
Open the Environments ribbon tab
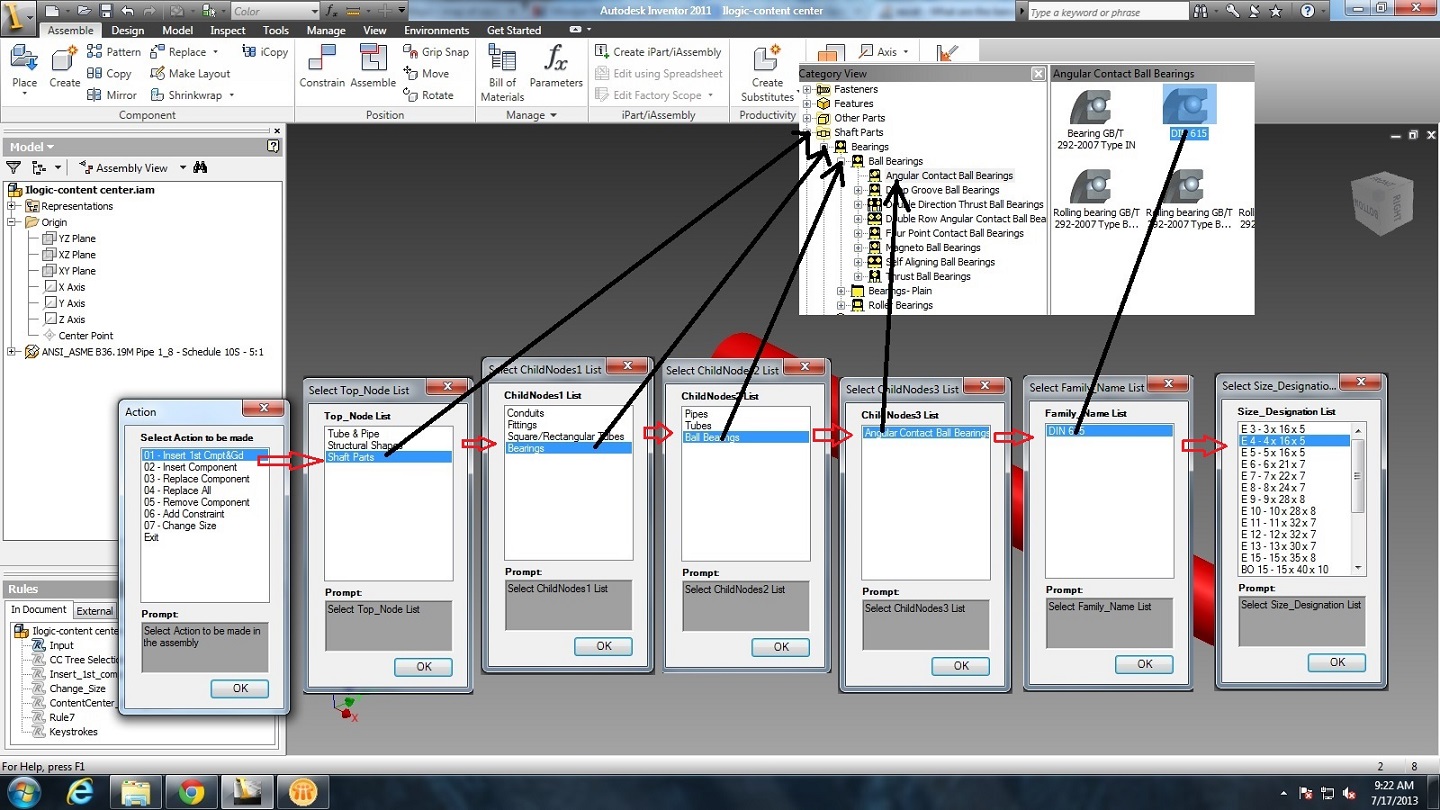(x=437, y=30)
